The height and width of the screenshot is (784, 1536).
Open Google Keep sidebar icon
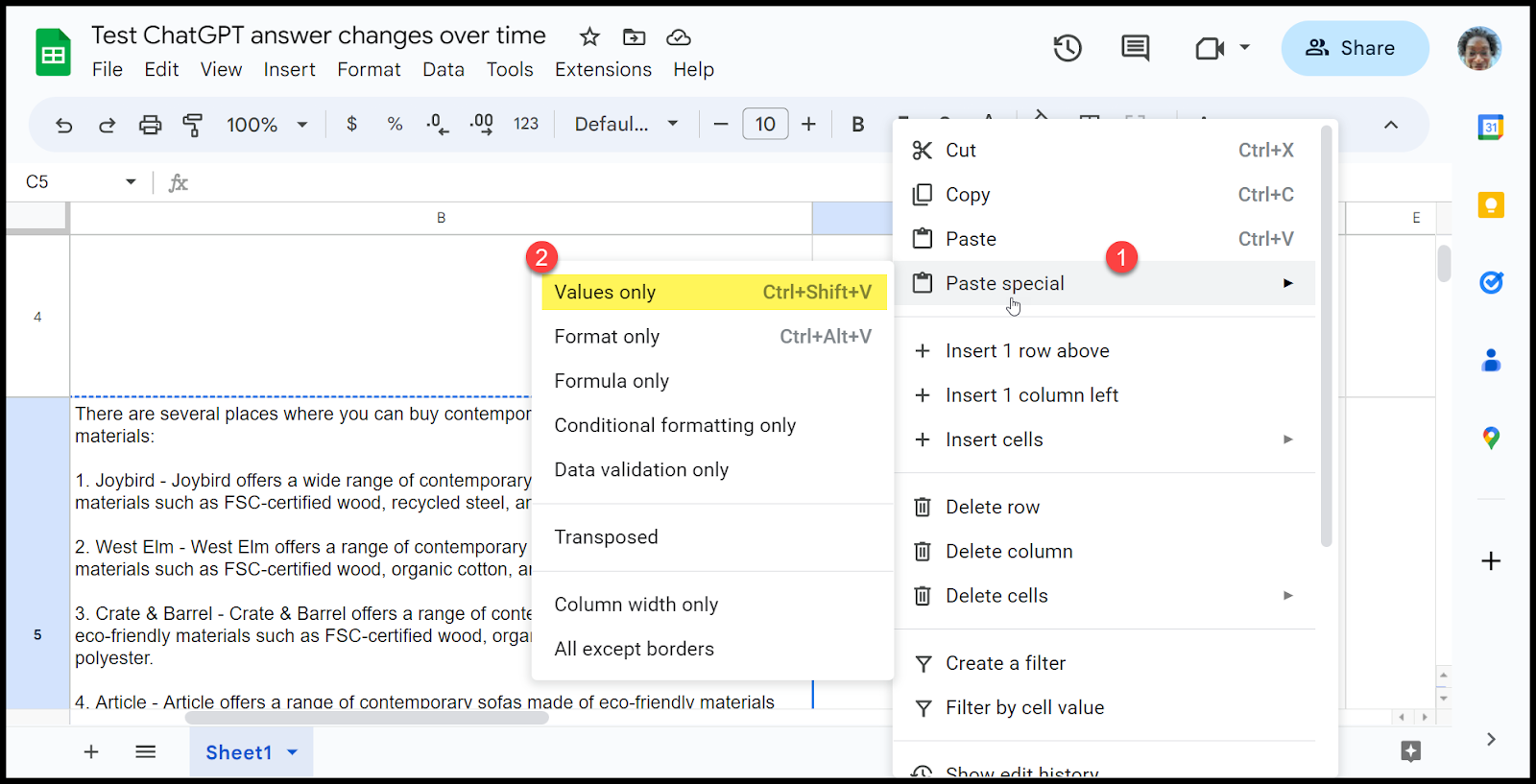[x=1490, y=205]
